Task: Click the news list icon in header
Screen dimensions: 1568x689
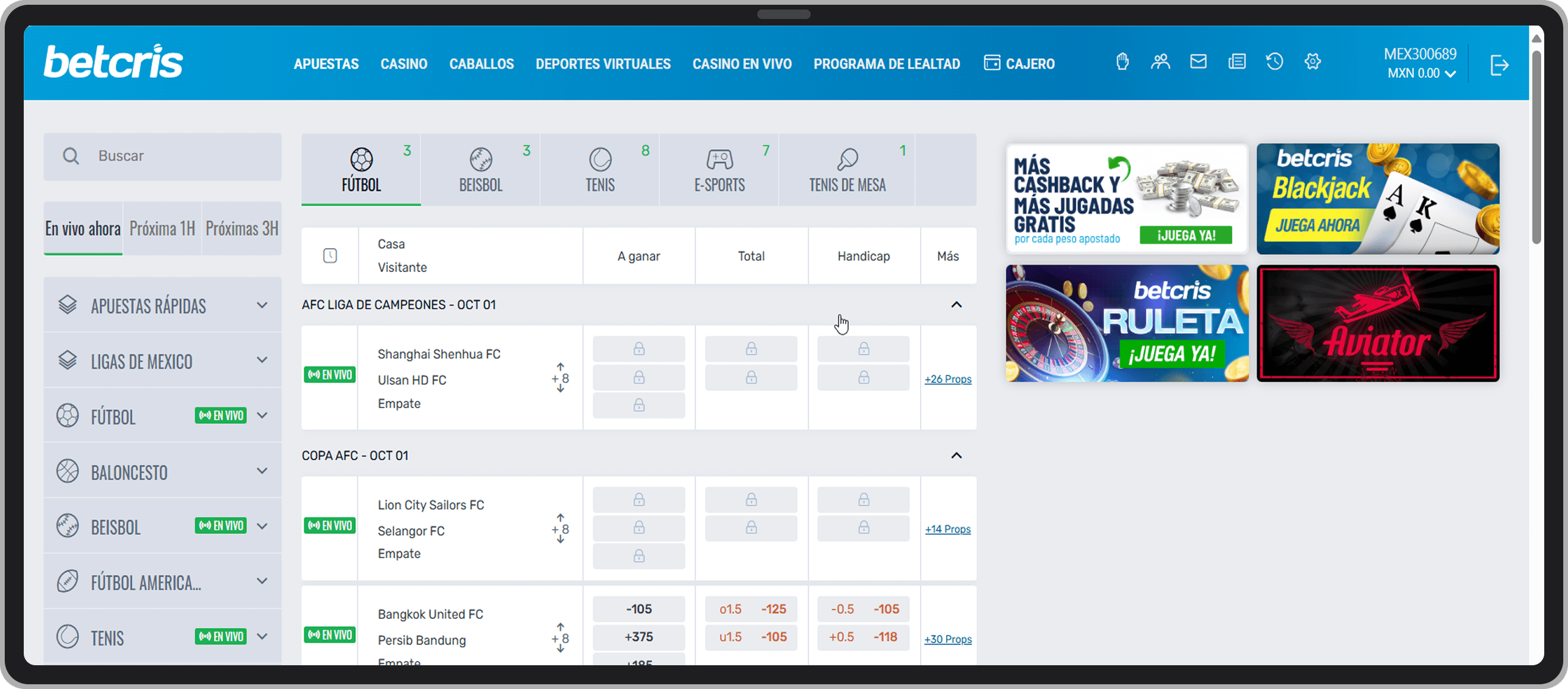Action: (x=1236, y=61)
